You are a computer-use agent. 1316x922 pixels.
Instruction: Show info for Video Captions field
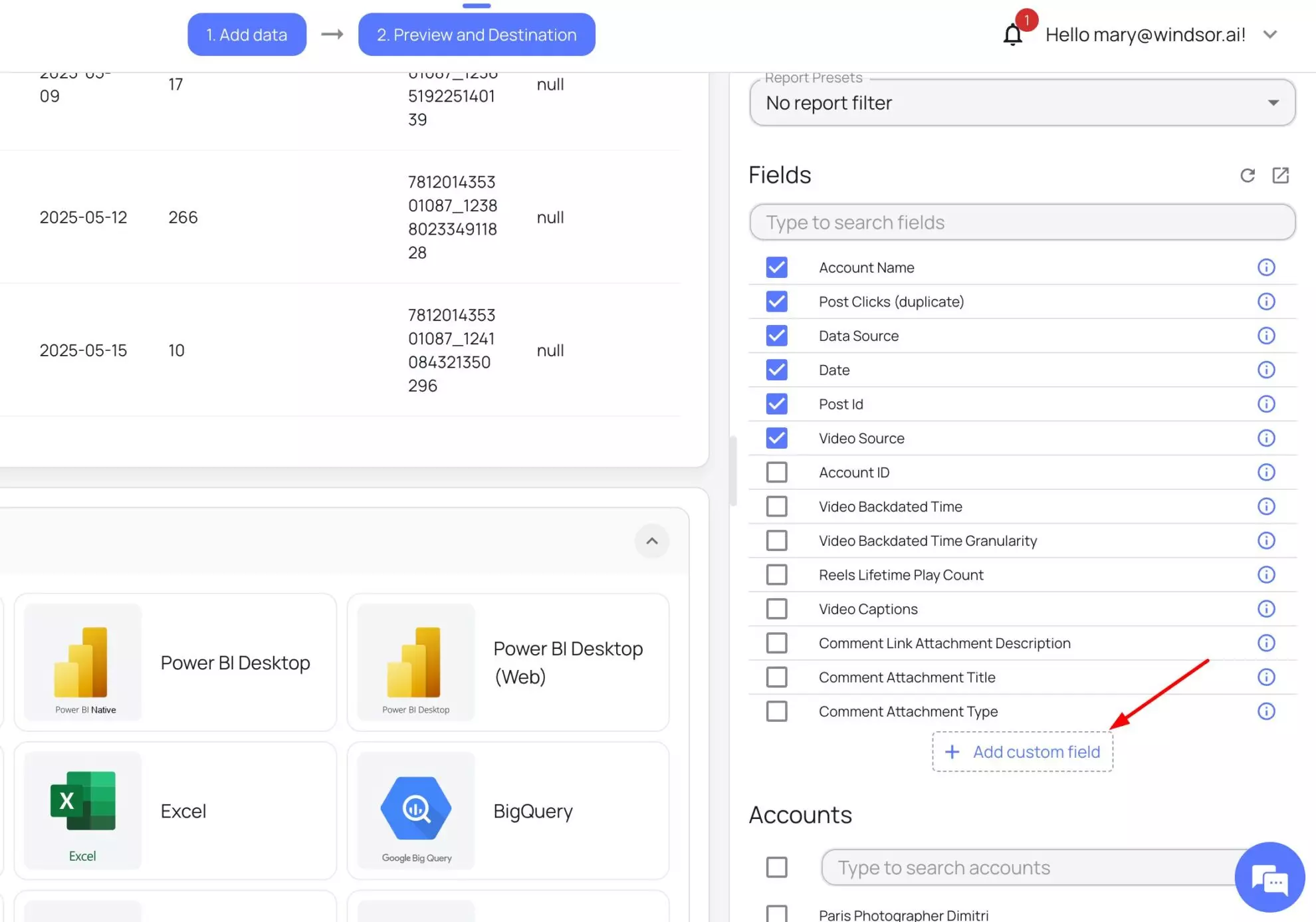[x=1266, y=609]
